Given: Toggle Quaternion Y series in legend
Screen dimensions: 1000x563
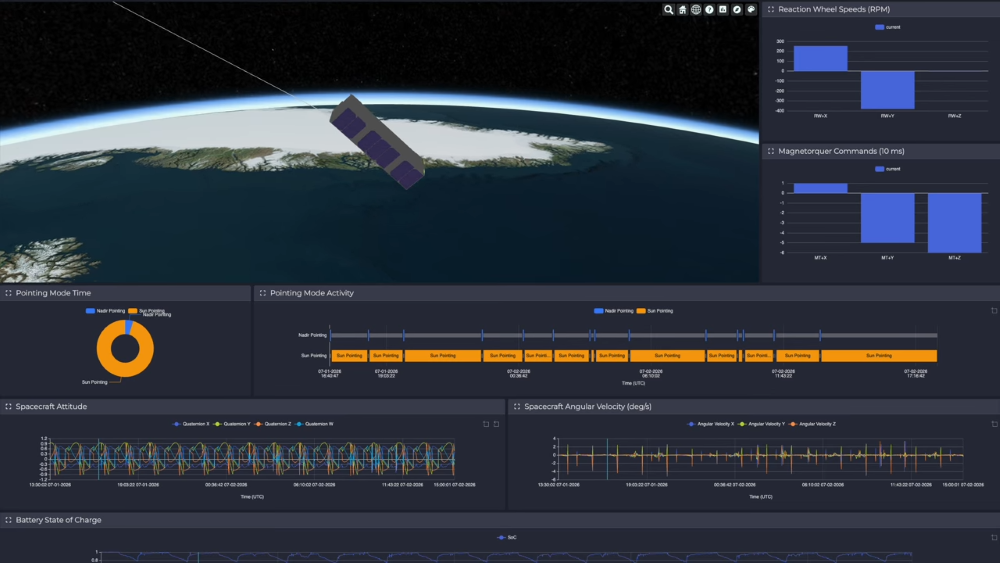Looking at the screenshot, I should 232,424.
